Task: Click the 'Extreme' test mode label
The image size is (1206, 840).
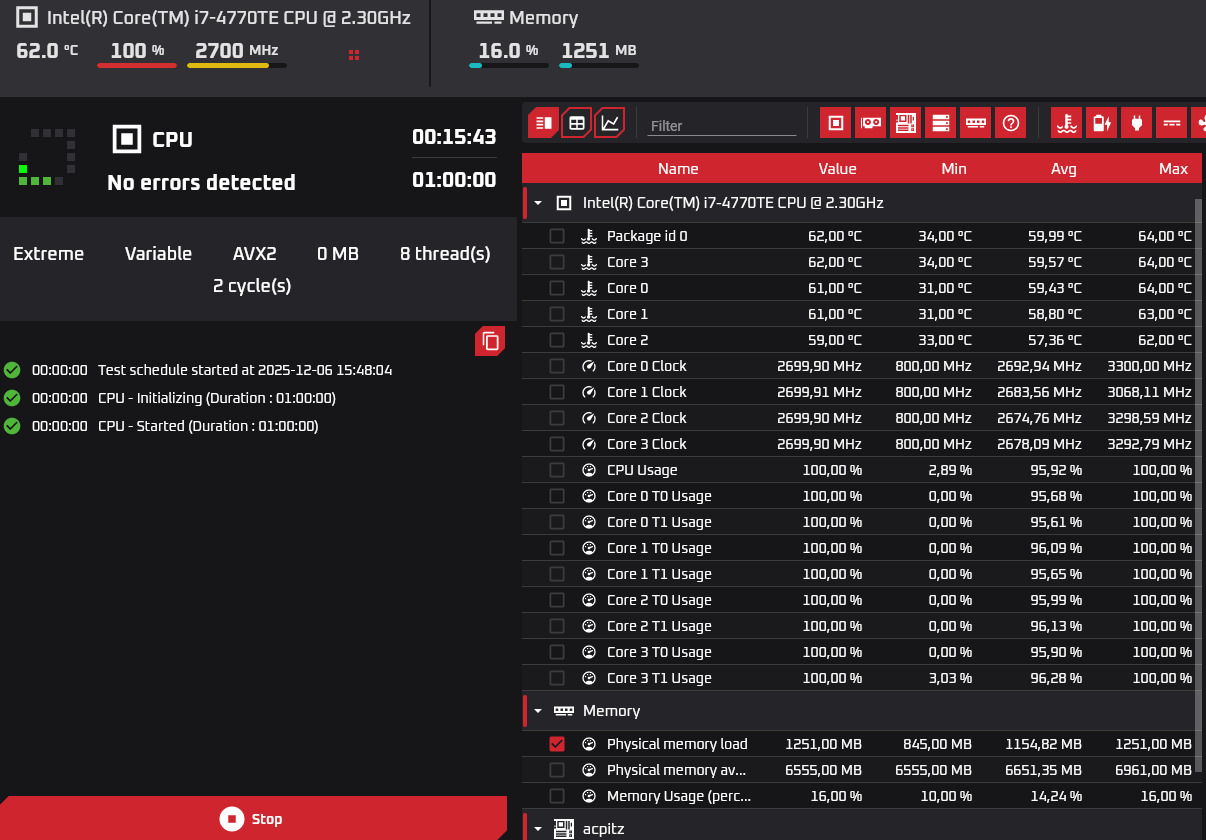Action: (49, 254)
